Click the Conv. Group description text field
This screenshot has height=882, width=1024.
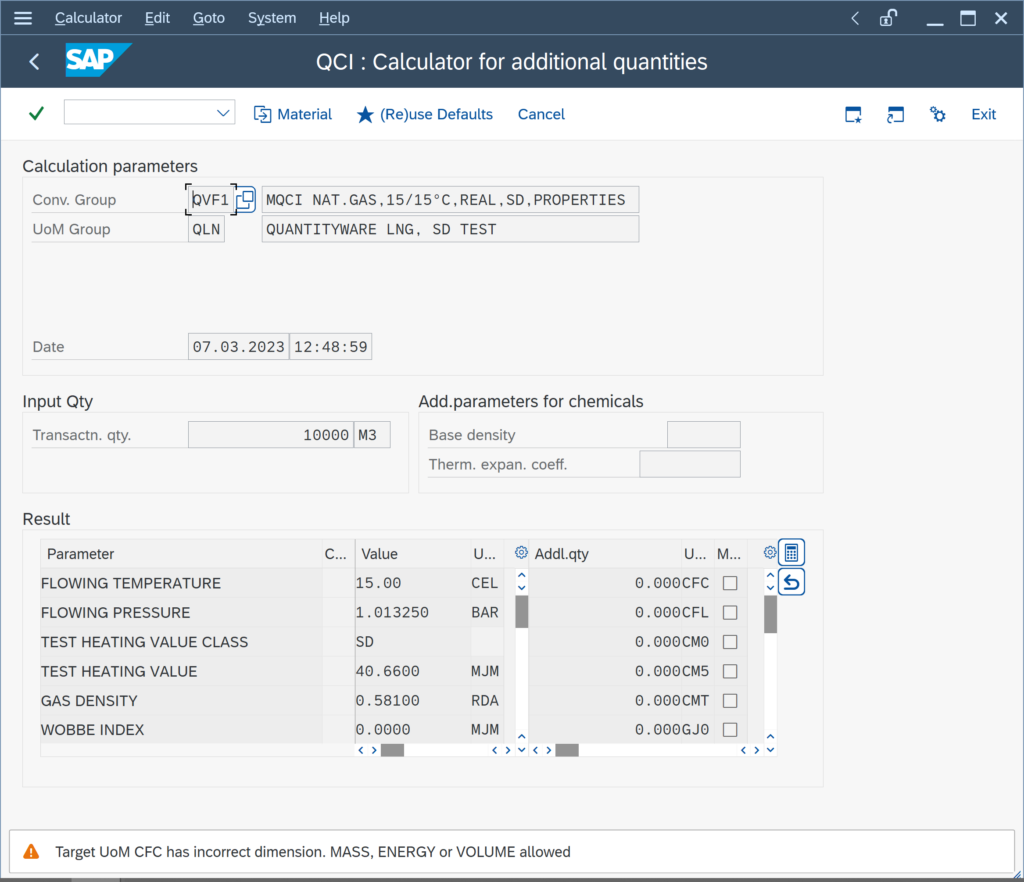click(450, 200)
